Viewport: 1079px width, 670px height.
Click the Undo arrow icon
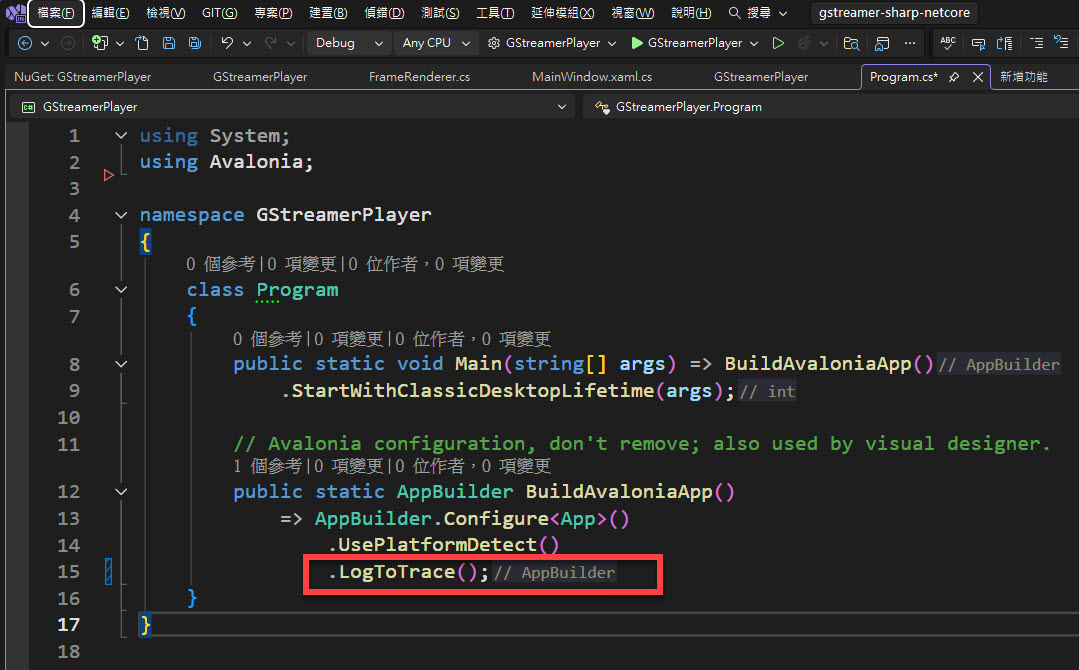(227, 43)
